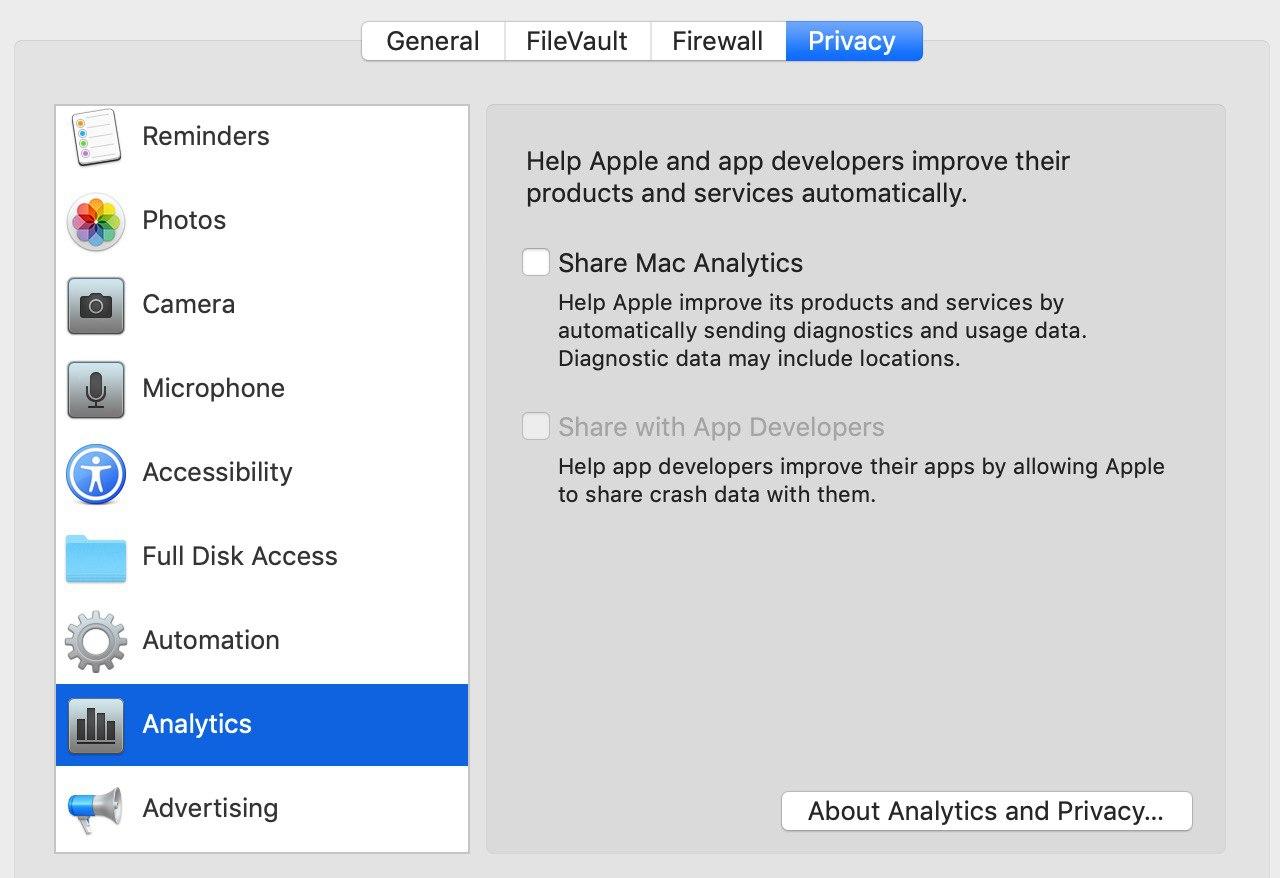Click the Share Mac Analytics label text

[680, 263]
